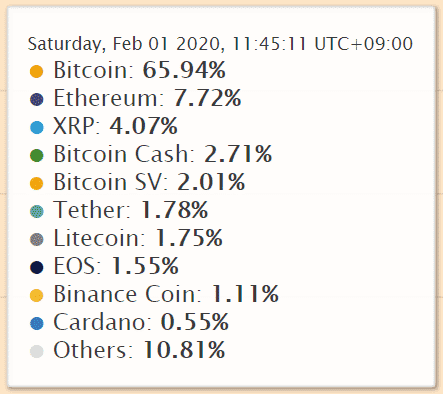Click the Bitcoin Cash 2.71% label
The height and width of the screenshot is (394, 443).
pos(163,154)
